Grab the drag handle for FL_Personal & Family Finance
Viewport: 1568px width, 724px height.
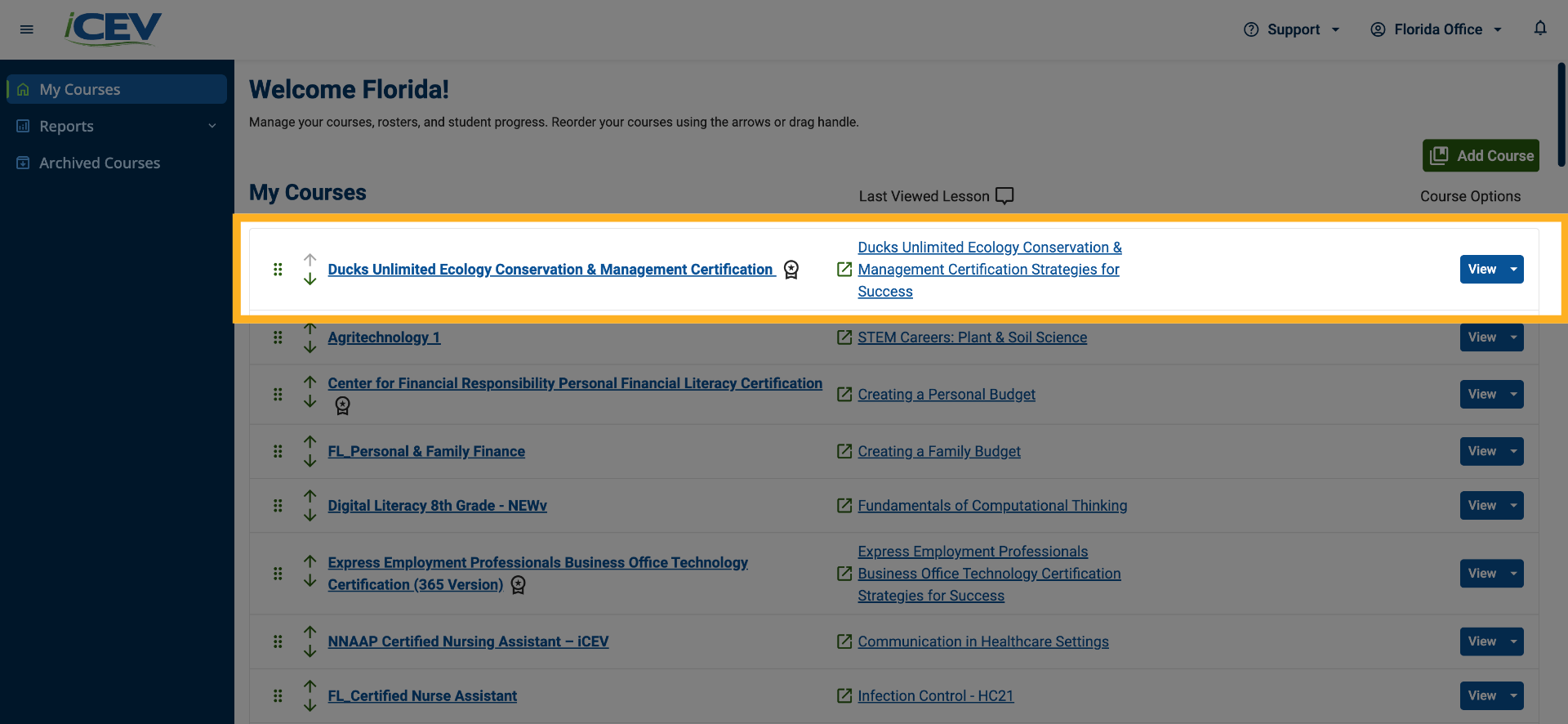pos(278,452)
